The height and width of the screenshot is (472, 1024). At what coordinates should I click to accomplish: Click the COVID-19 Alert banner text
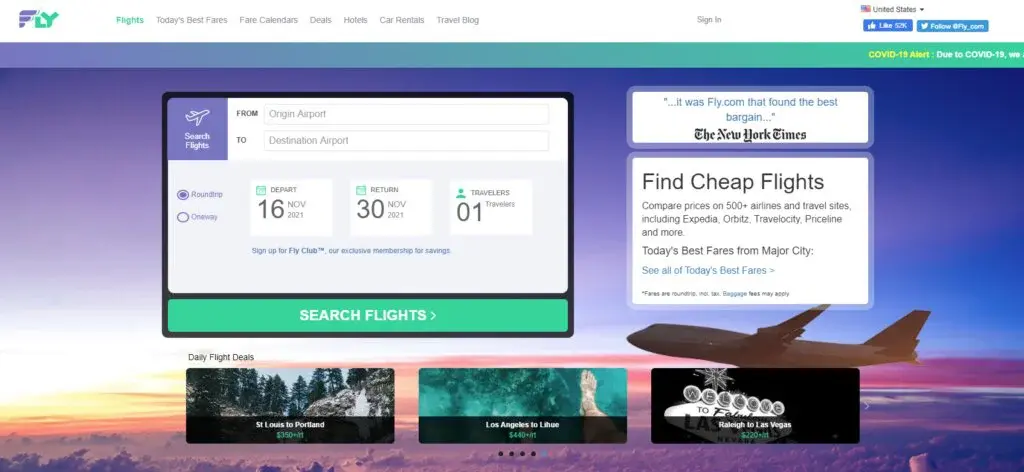pyautogui.click(x=946, y=55)
